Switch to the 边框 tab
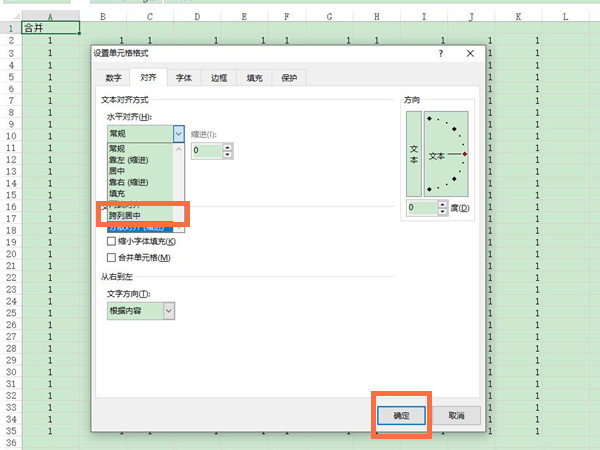The height and width of the screenshot is (450, 600). click(219, 78)
